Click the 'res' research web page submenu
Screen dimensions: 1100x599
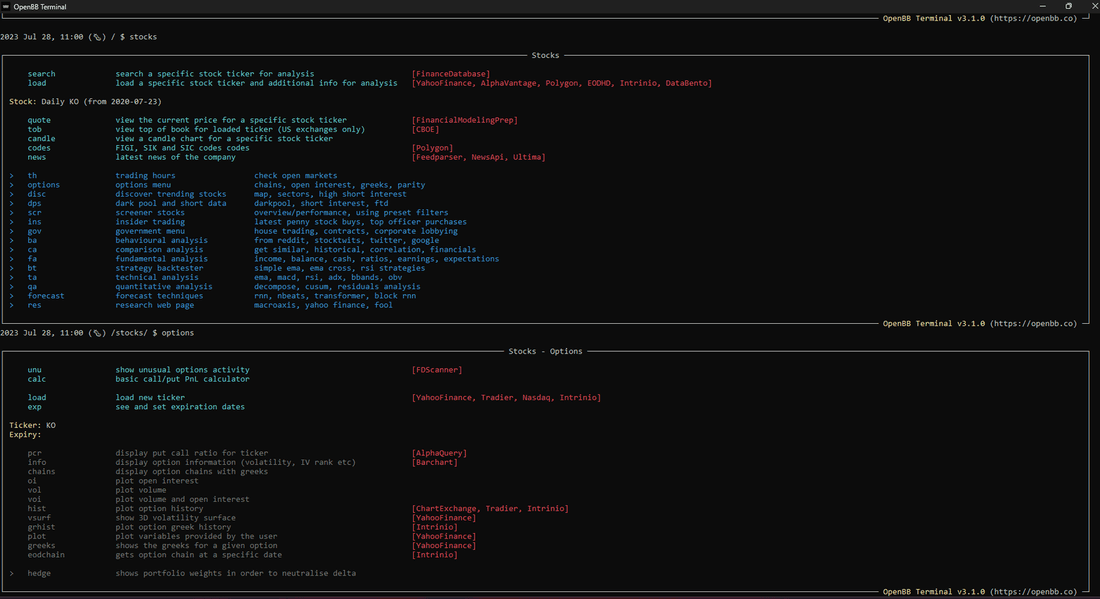[x=34, y=305]
